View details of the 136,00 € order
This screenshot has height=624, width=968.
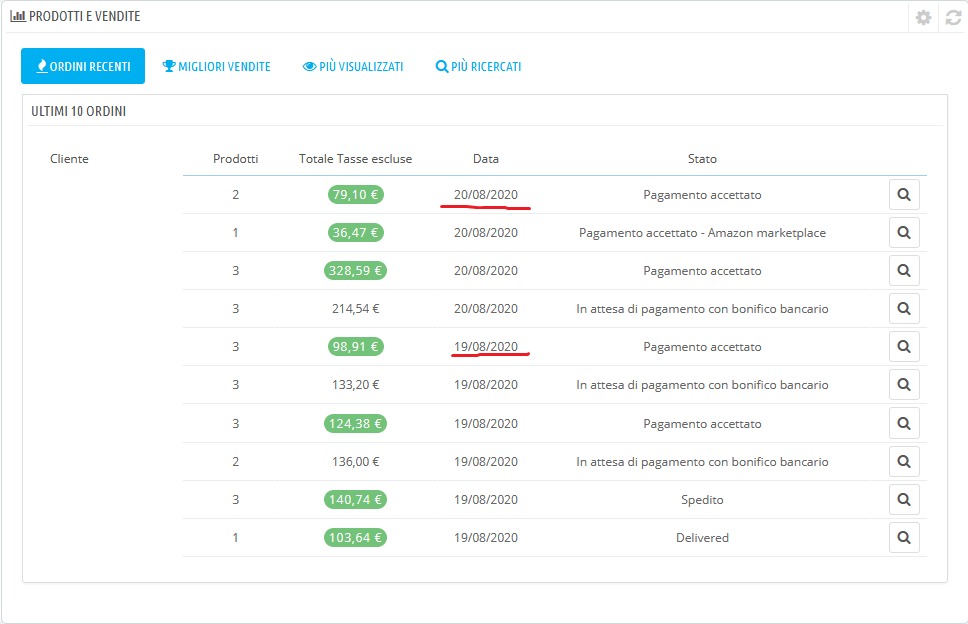coord(904,462)
